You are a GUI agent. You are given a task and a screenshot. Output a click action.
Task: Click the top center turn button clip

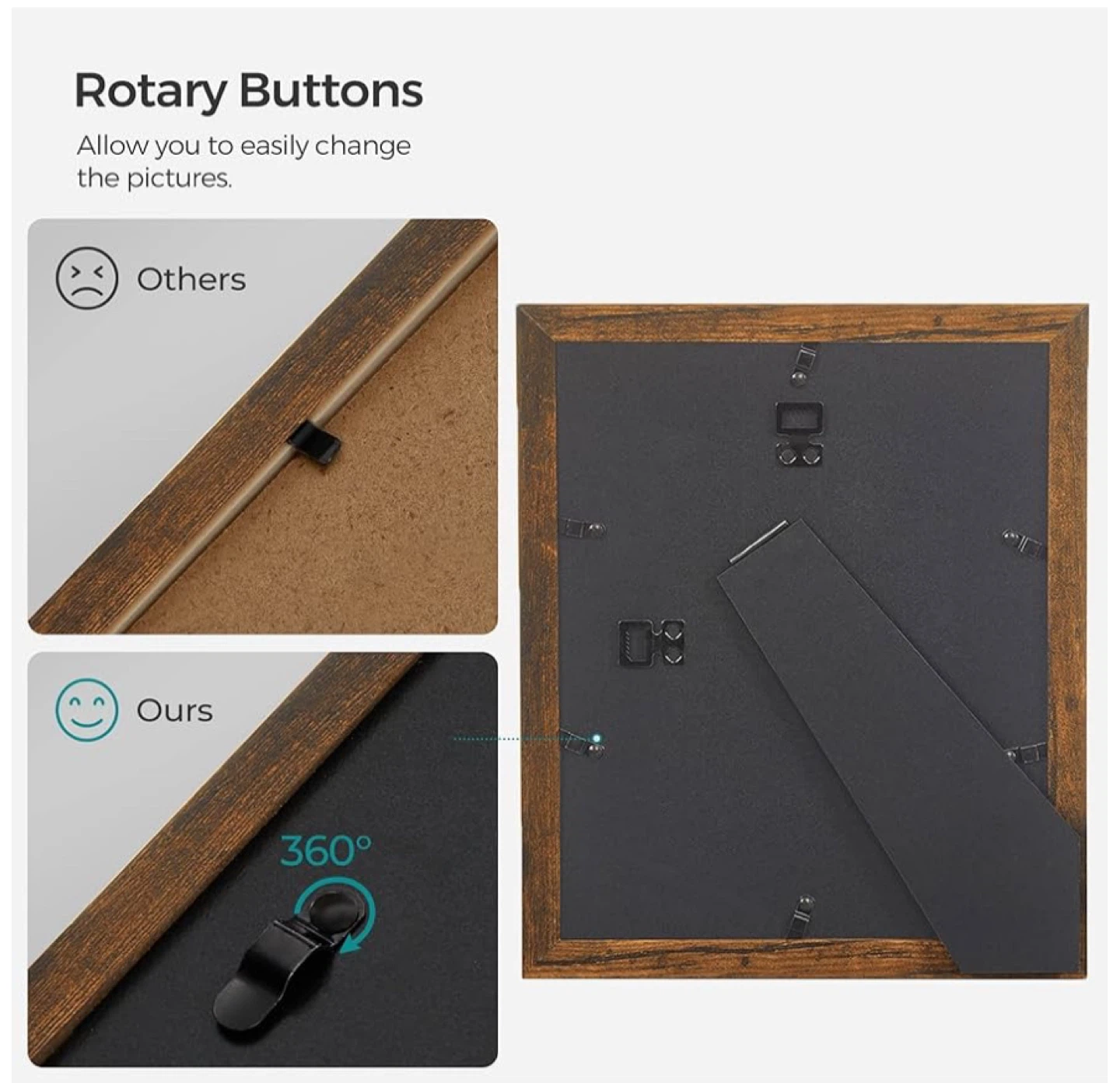tap(801, 366)
